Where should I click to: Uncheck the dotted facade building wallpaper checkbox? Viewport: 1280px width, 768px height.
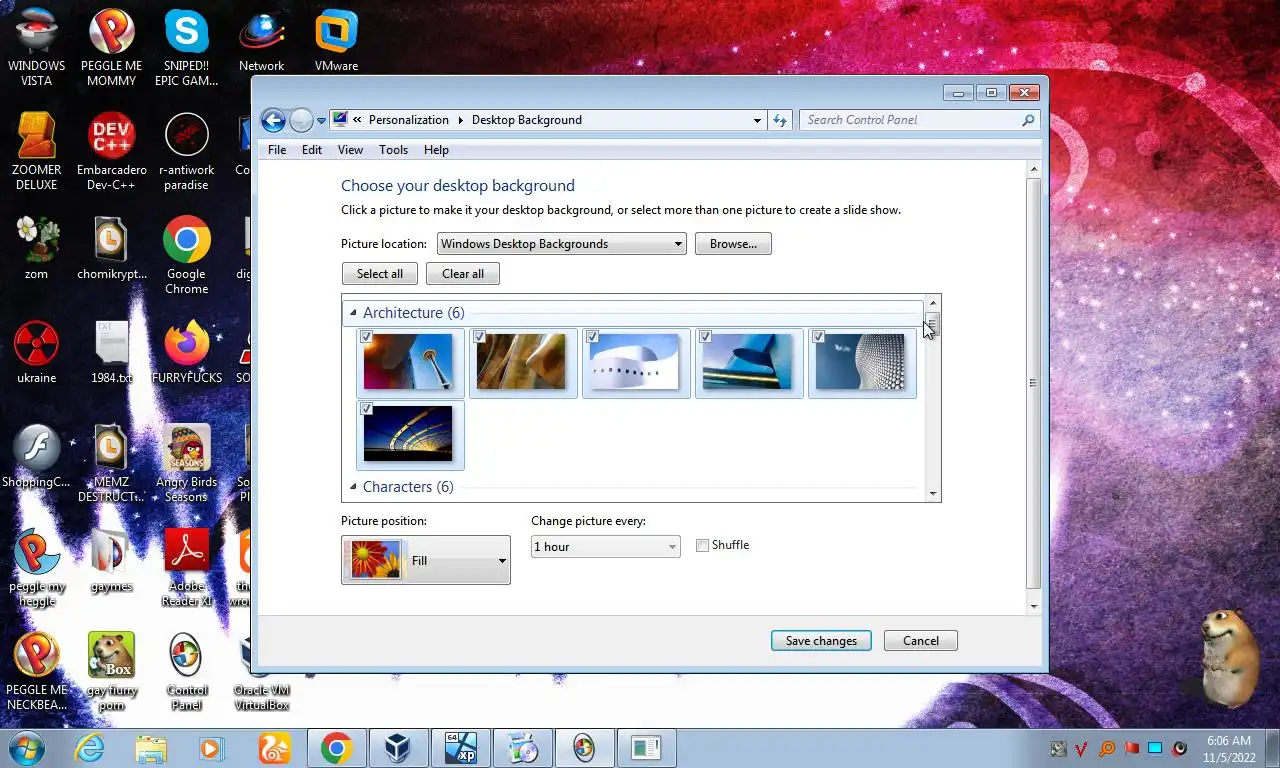(x=818, y=337)
